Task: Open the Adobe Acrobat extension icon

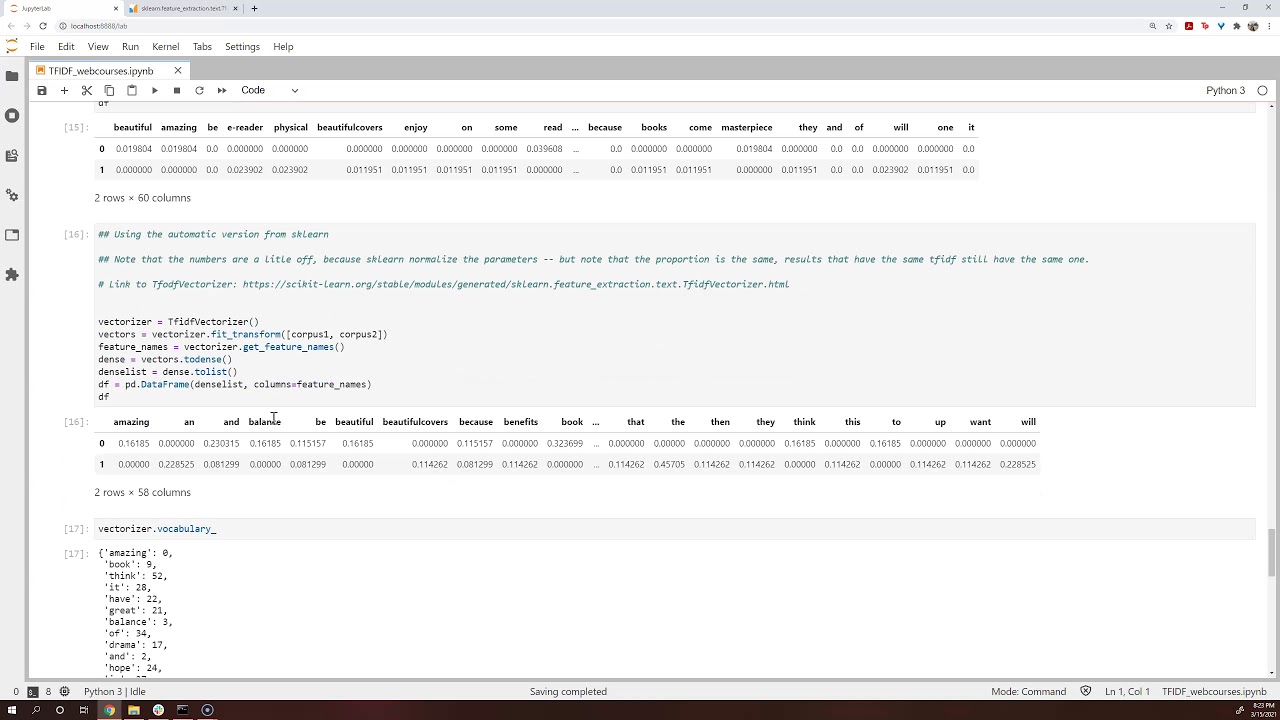Action: tap(1189, 26)
